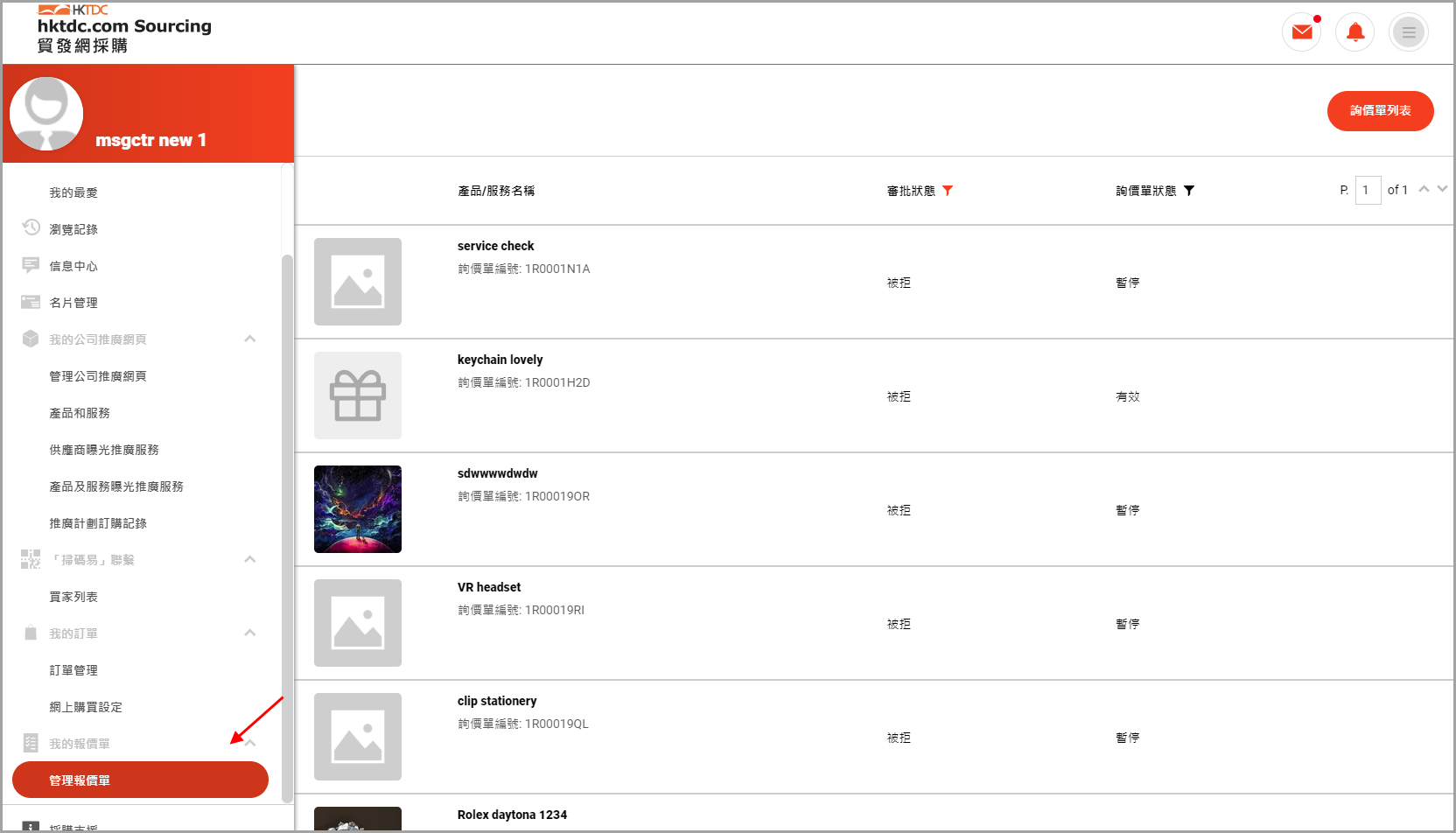This screenshot has width=1456, height=833.
Task: Click the msgctr new 1 avatar
Action: click(x=46, y=114)
